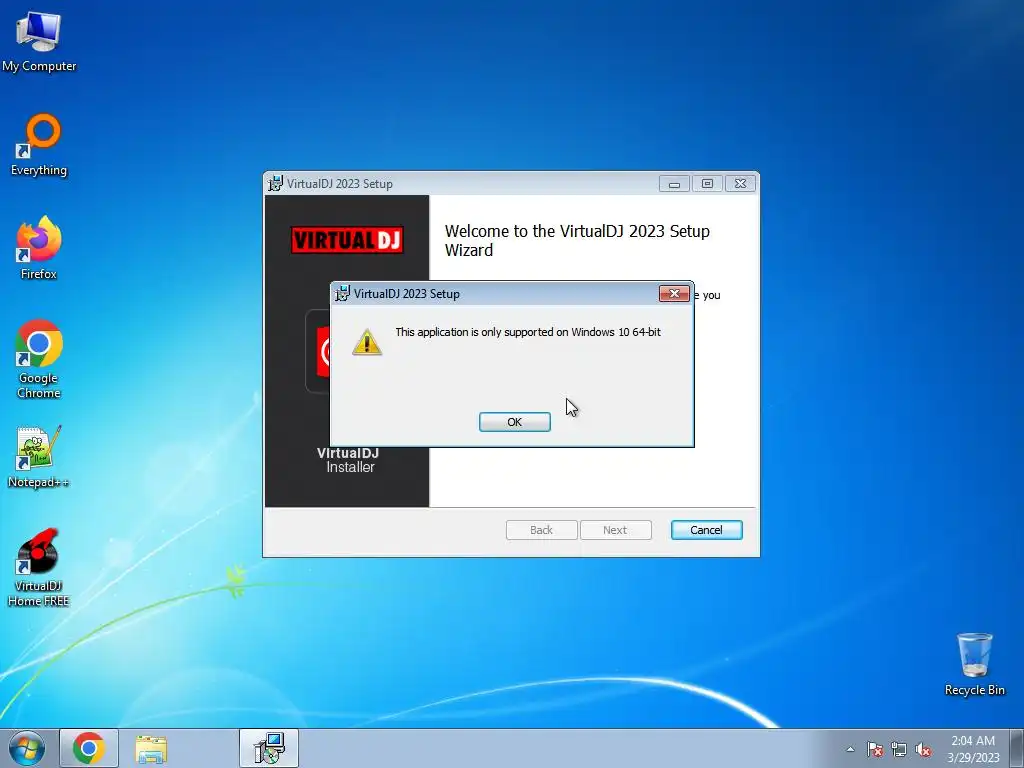Open the taskbar clock showing 2:04 AM

click(x=973, y=748)
